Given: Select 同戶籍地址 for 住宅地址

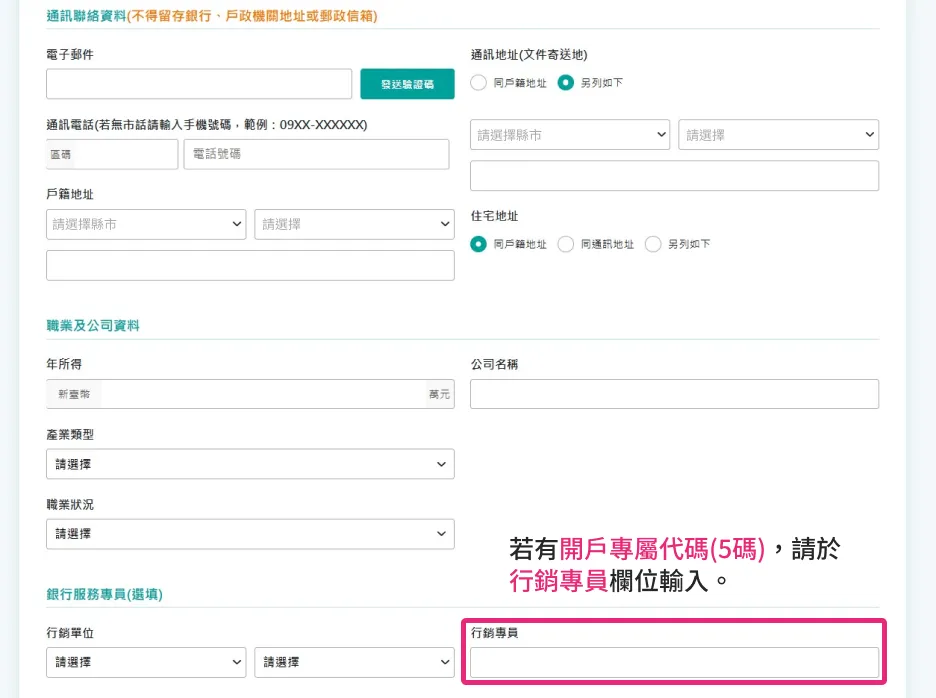Looking at the screenshot, I should 477,243.
